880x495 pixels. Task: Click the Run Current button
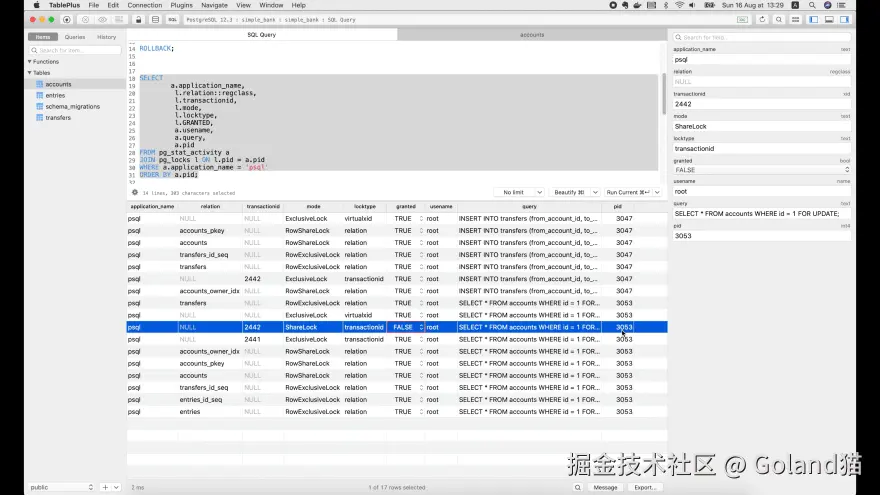coord(628,192)
